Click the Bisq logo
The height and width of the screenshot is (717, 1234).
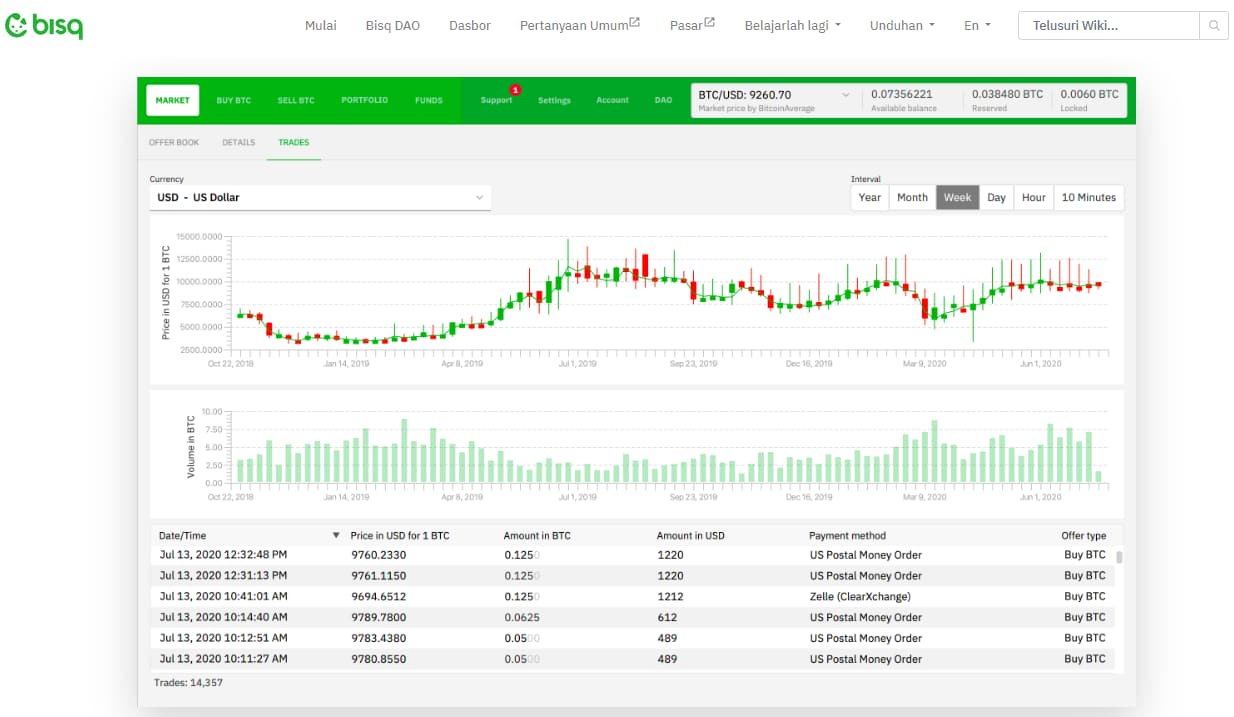tap(44, 25)
